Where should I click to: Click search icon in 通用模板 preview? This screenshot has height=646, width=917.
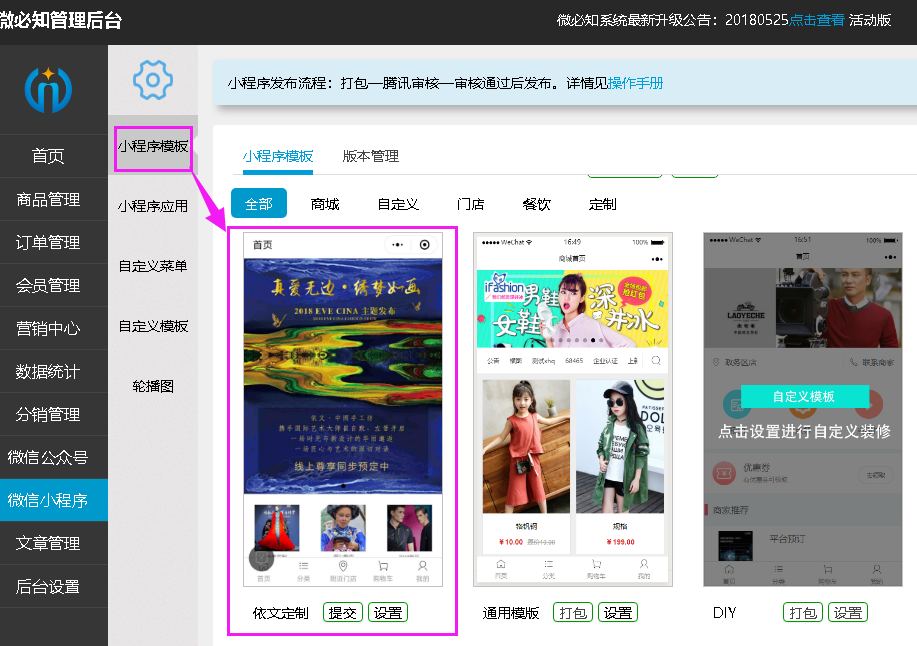coord(656,361)
